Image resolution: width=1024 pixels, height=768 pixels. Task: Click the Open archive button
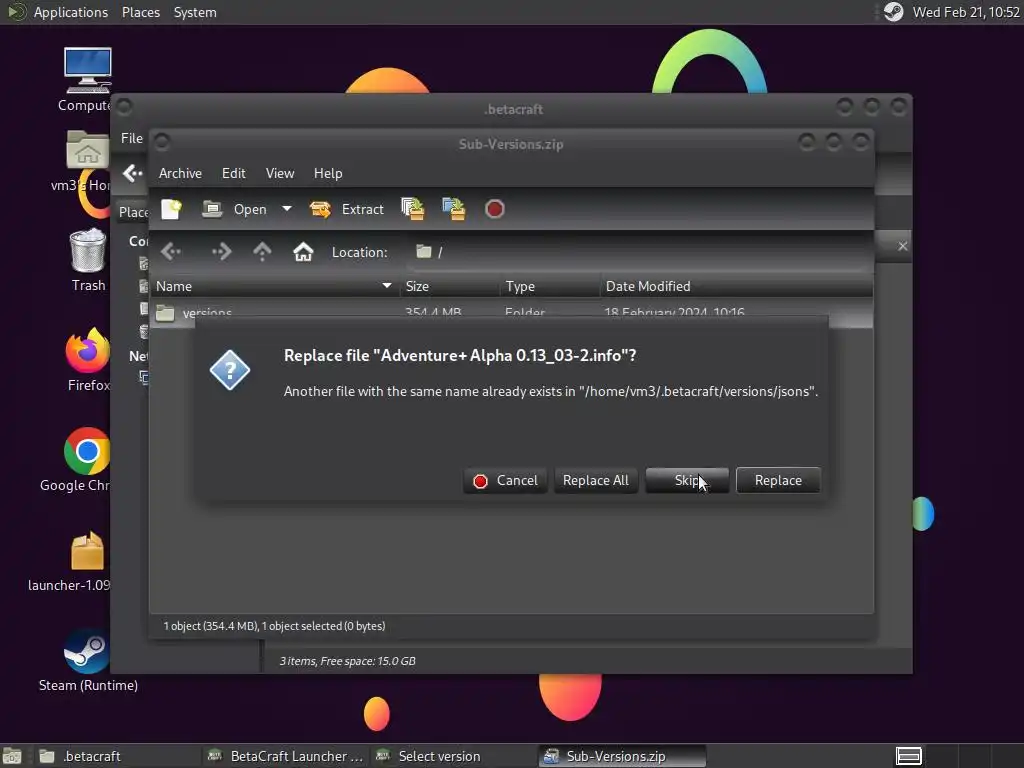point(234,209)
